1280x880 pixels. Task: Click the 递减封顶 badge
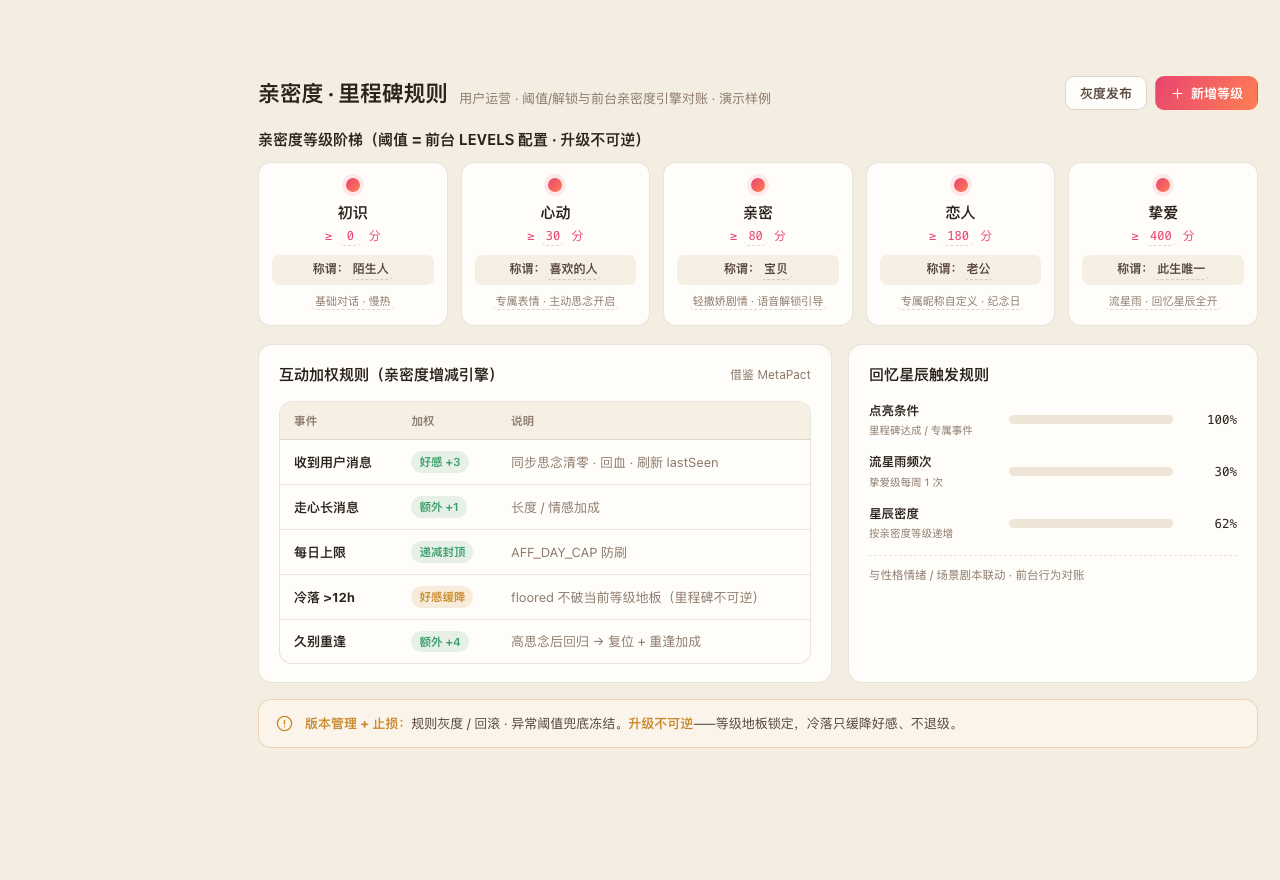click(442, 552)
